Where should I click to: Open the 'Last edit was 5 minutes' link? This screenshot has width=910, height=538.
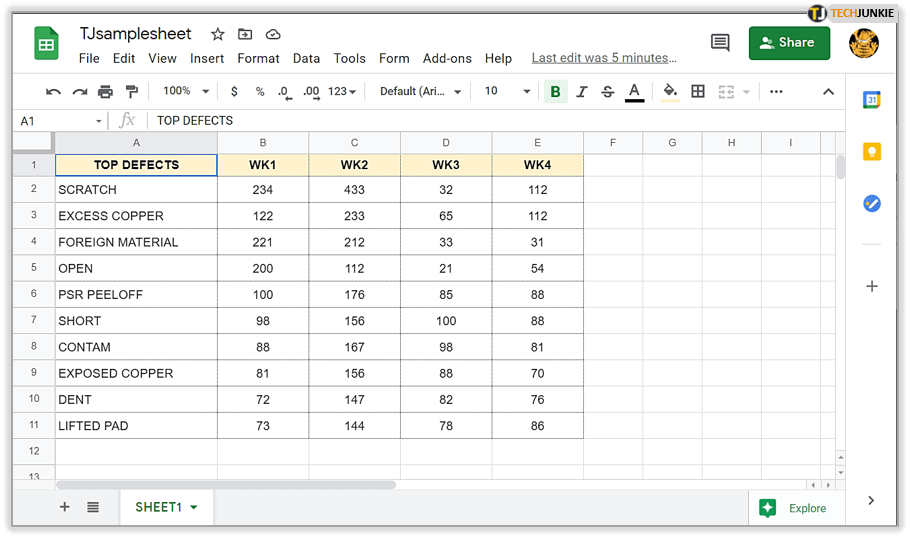(603, 59)
